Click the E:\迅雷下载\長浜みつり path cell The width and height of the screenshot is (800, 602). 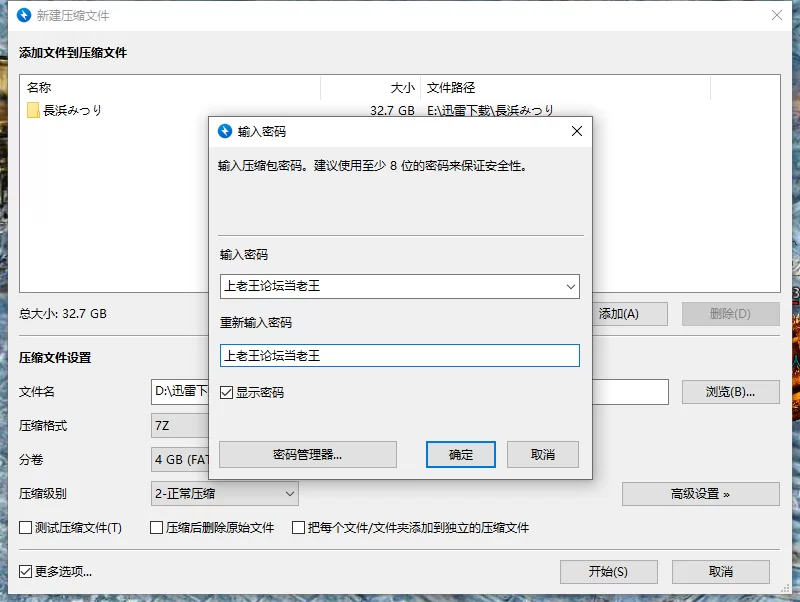490,110
